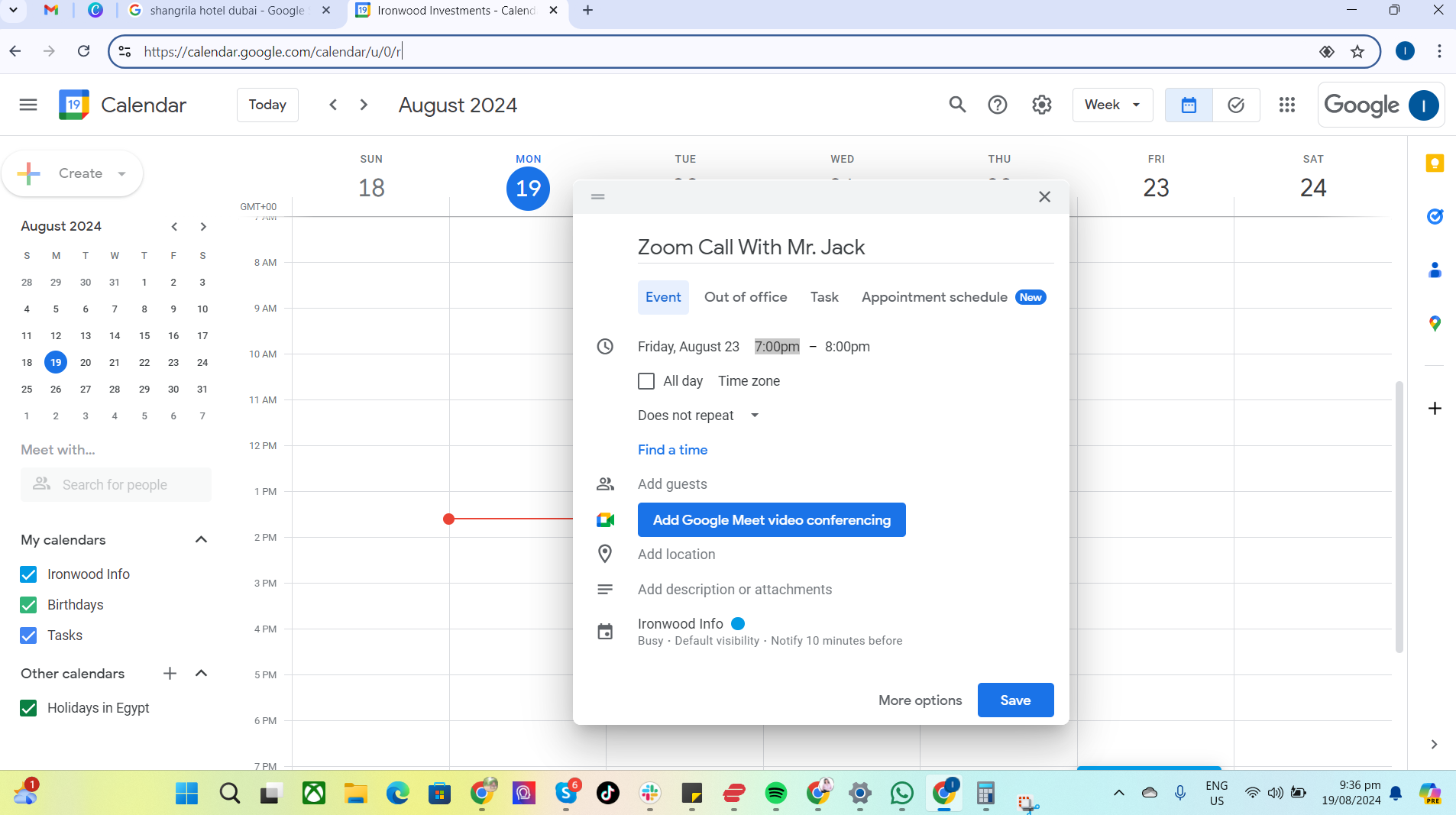Open Contacts in side panel
The width and height of the screenshot is (1456, 815).
[1435, 270]
